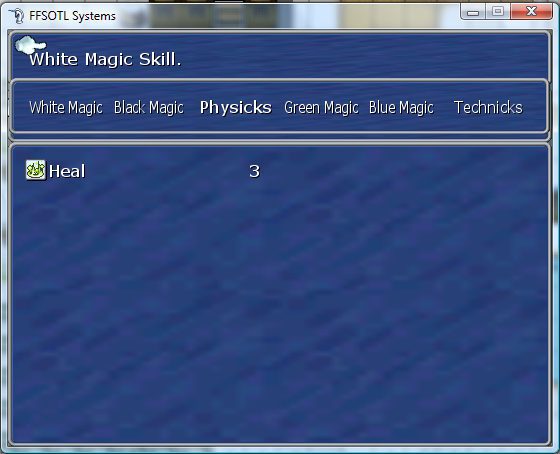Viewport: 560px width, 454px height.
Task: Close the FFSOTL Systems window
Action: pyautogui.click(x=531, y=12)
